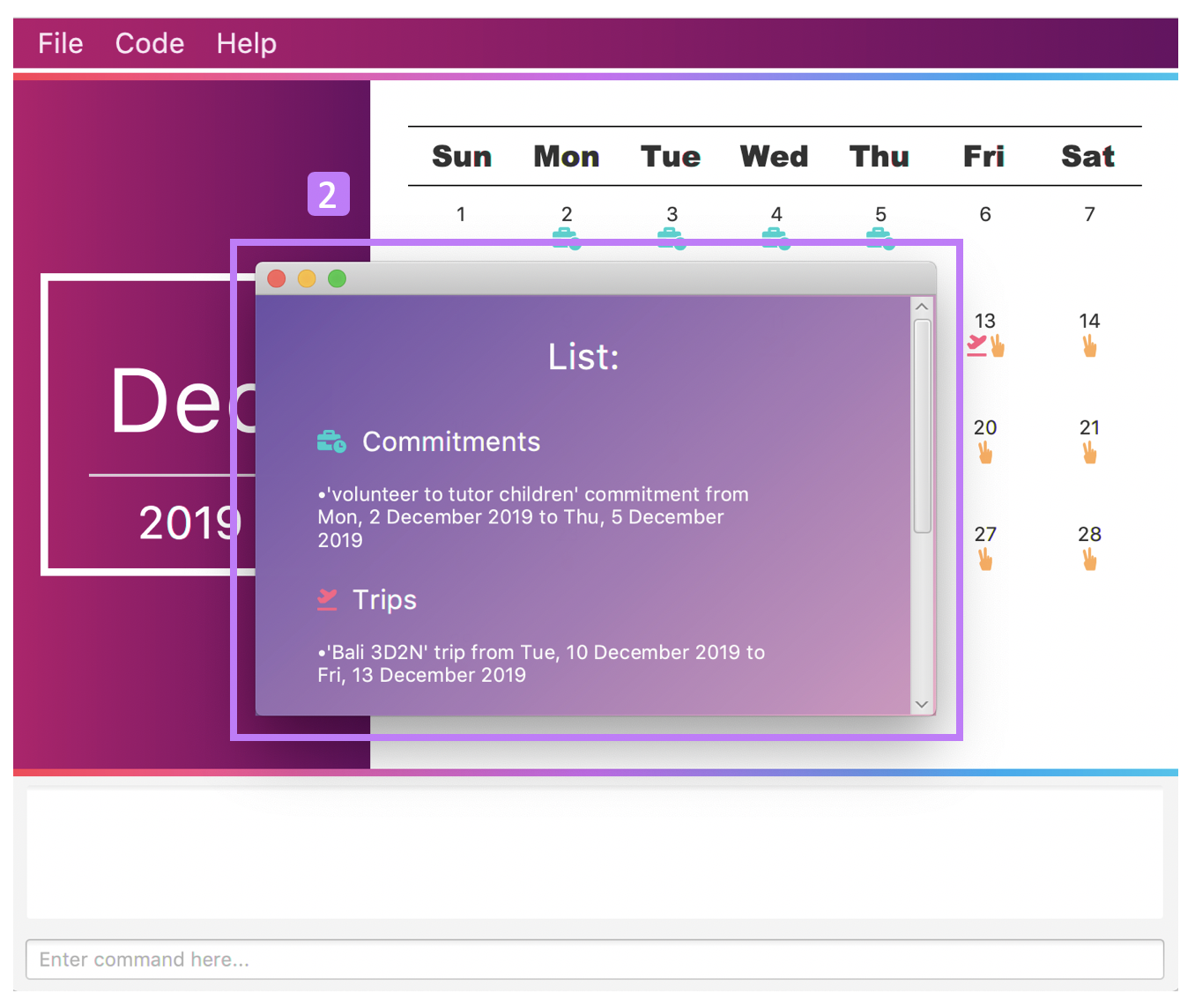This screenshot has width=1195, height=1008.
Task: Click the Mon column header
Action: pyautogui.click(x=567, y=156)
